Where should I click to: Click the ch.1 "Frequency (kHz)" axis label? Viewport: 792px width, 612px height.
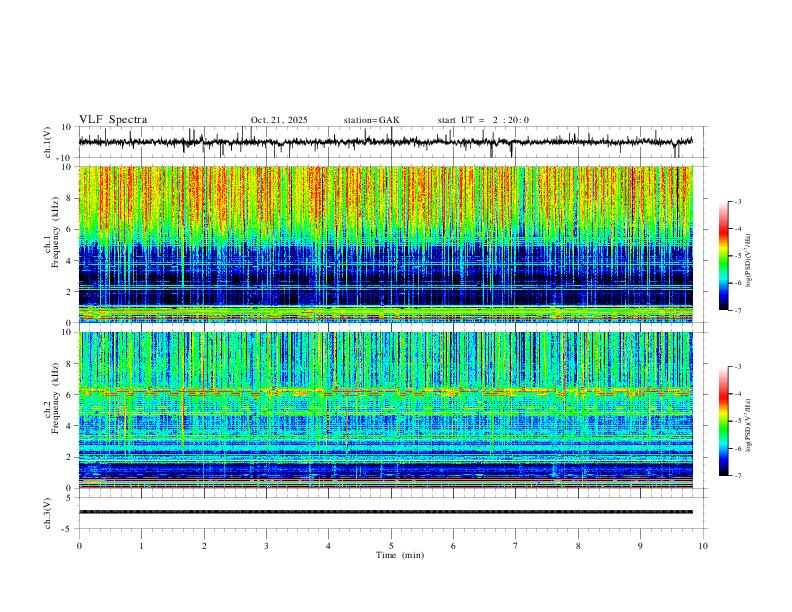[55, 232]
